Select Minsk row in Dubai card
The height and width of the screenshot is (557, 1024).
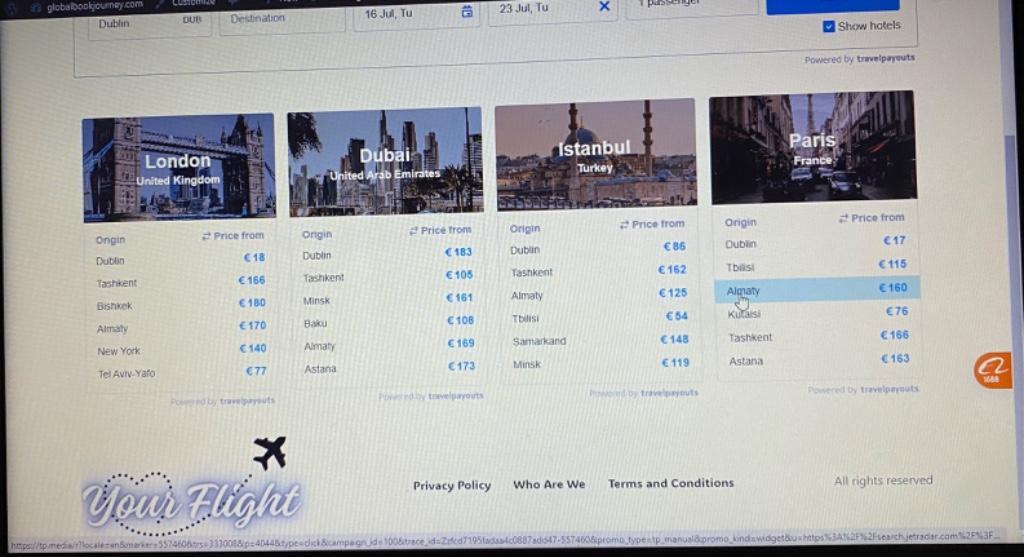point(388,299)
